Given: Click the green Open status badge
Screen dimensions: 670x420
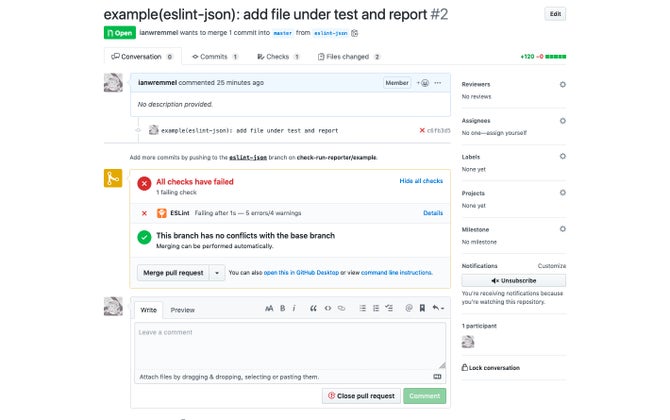Looking at the screenshot, I should click(x=120, y=33).
